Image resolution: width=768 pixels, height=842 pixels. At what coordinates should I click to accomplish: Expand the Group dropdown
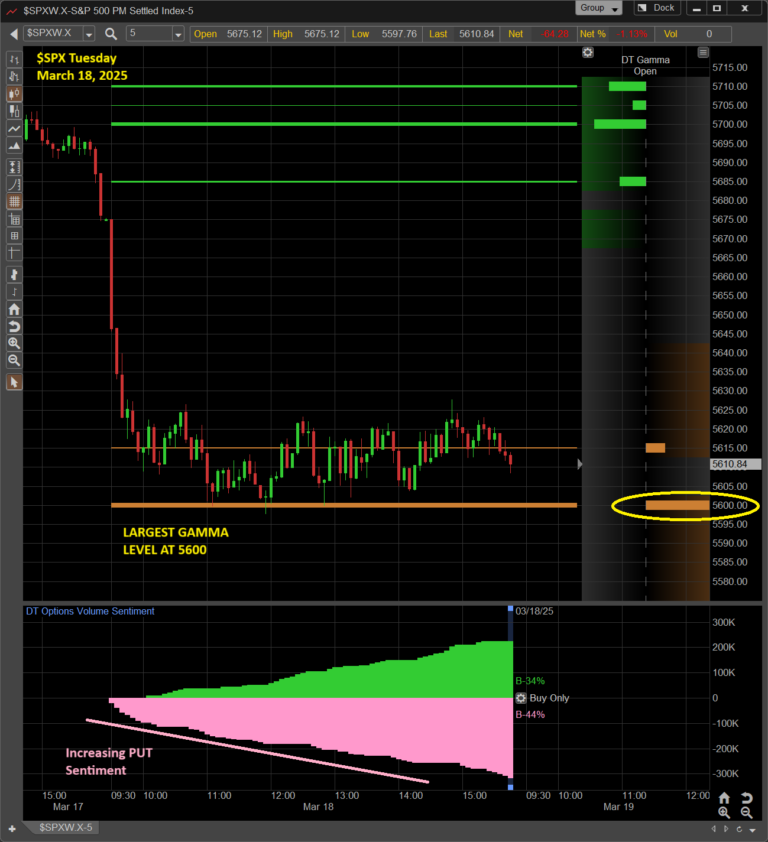point(599,8)
